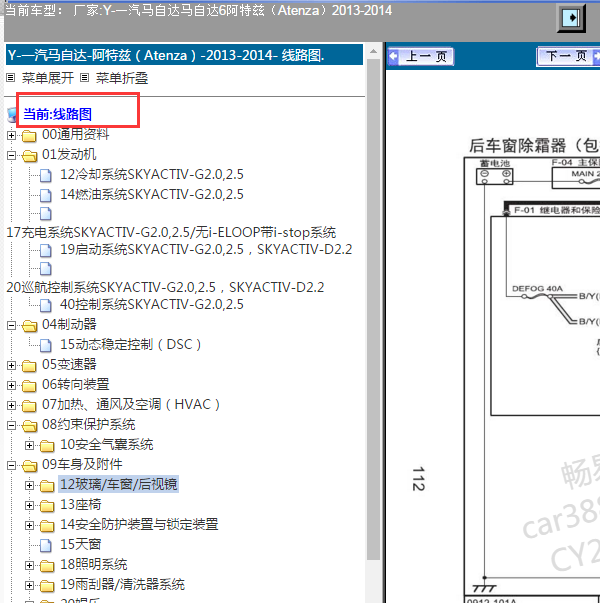Viewport: 600px width, 603px height.
Task: Expand the 14安全防护装置与锁定装置 subfolder
Action: 29,525
